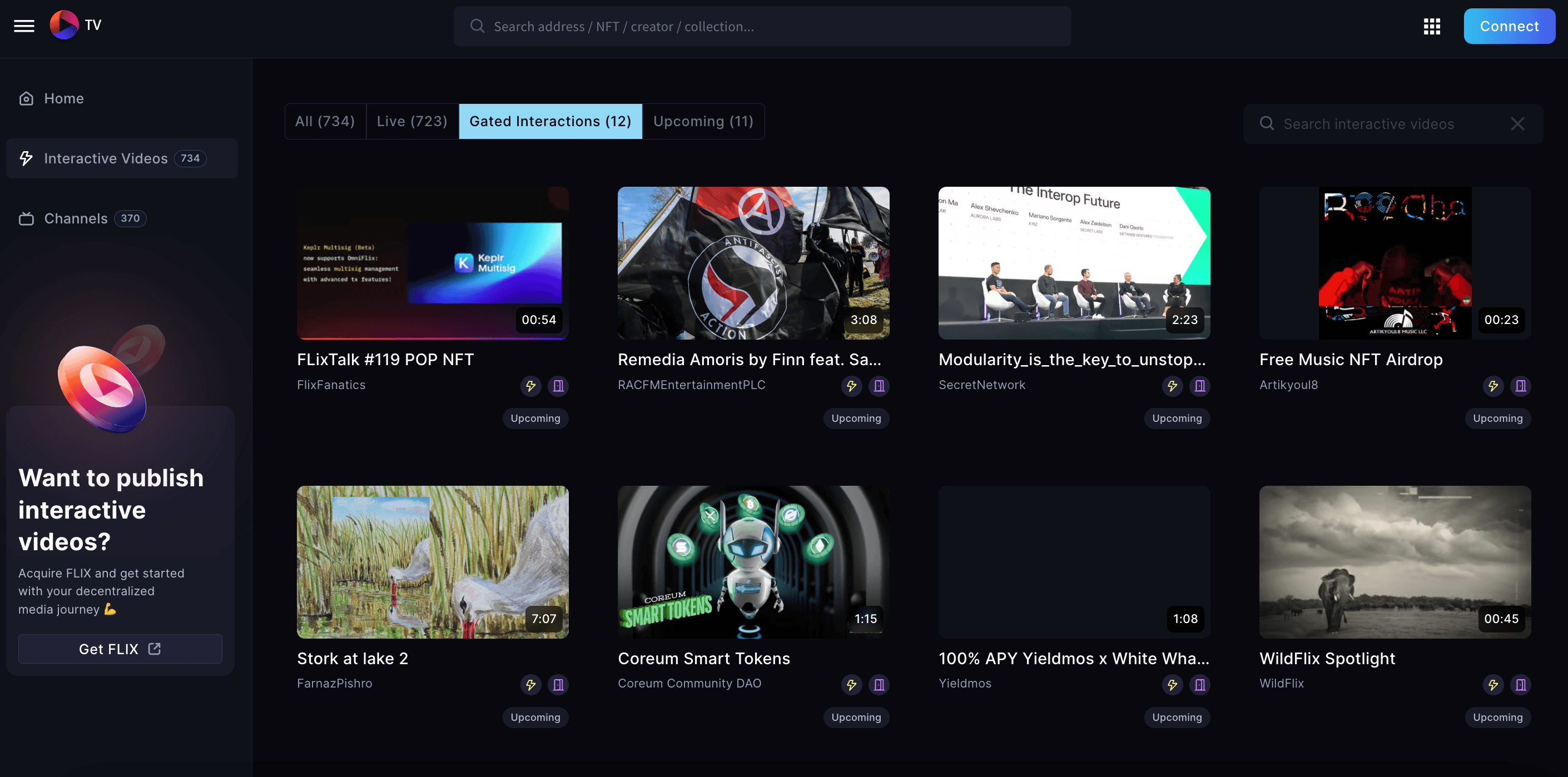1568x777 pixels.
Task: Click the Upcoming (11) filter tab
Action: click(x=703, y=120)
